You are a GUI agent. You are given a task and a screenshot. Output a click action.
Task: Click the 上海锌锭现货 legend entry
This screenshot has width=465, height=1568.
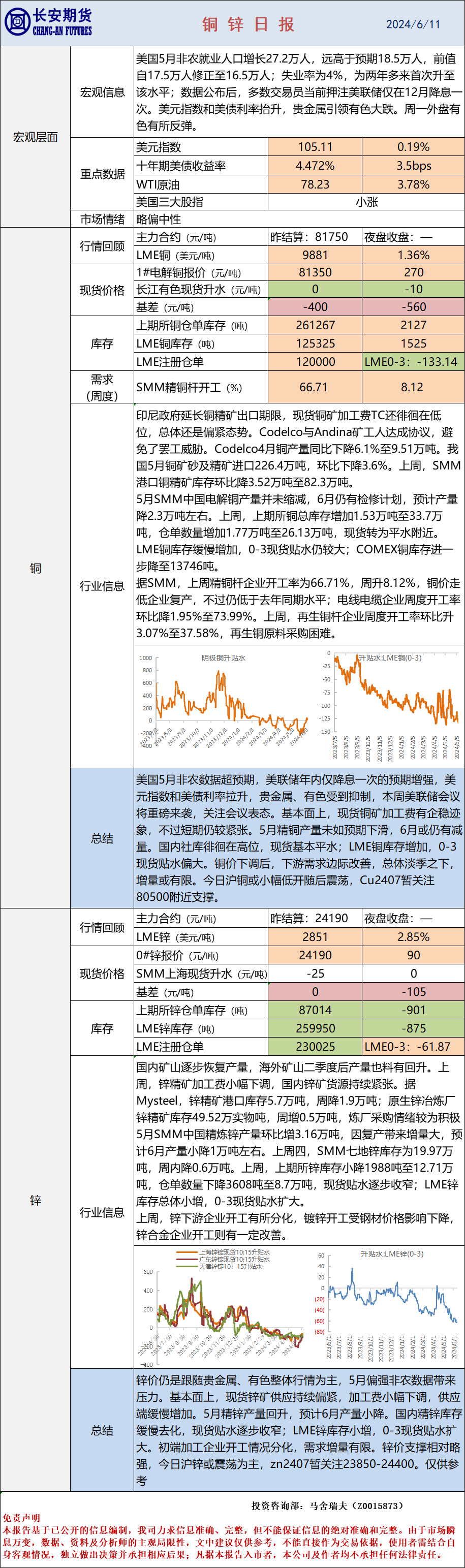[223, 1252]
